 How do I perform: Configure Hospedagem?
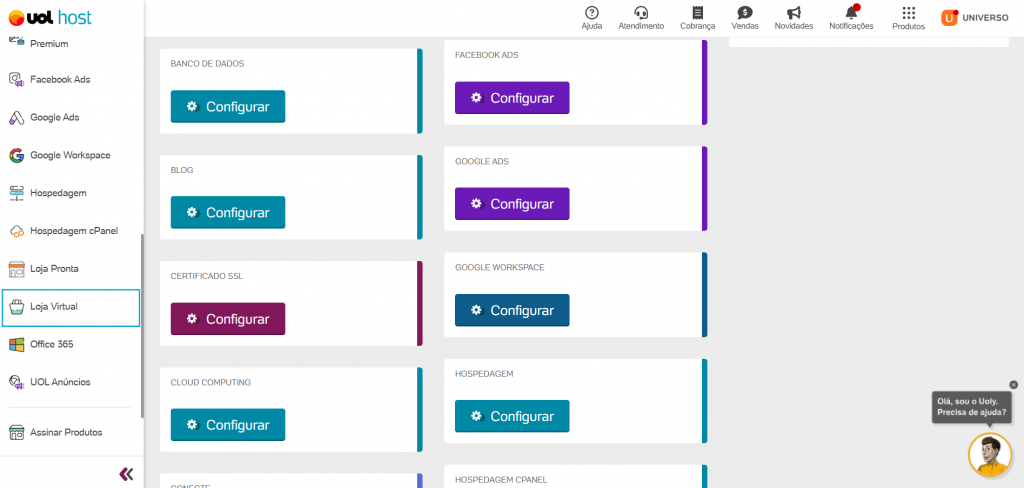[512, 416]
